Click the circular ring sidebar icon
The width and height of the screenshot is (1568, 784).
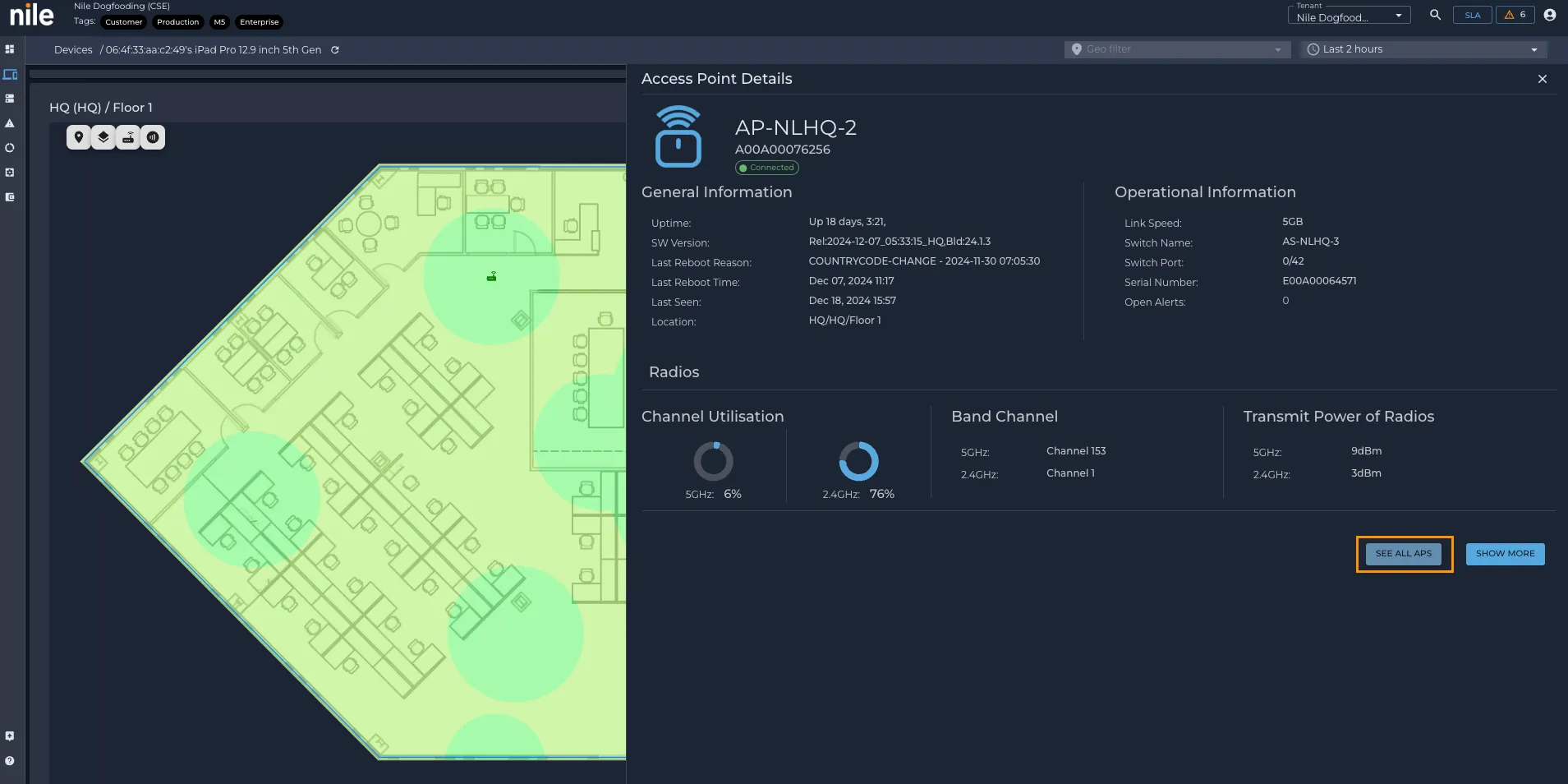point(10,148)
